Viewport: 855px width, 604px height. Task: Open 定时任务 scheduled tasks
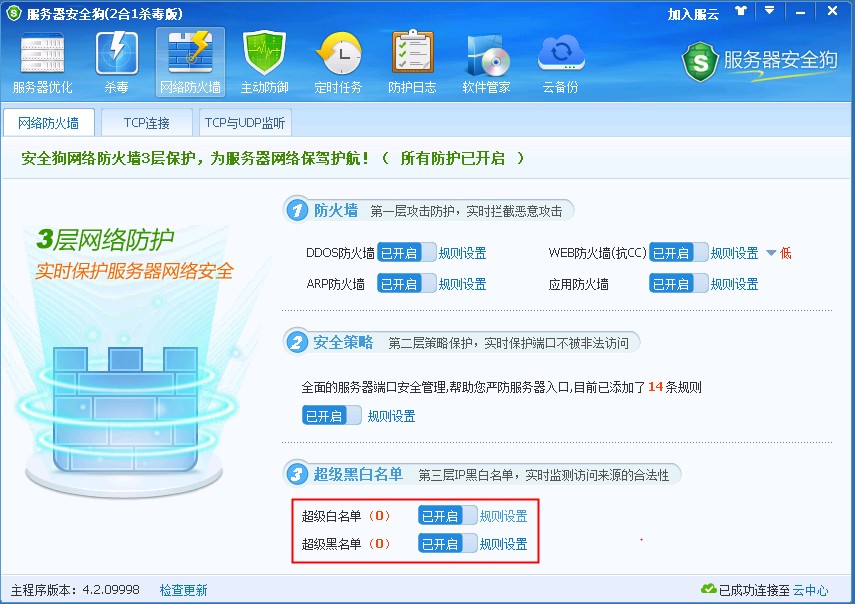click(x=338, y=63)
